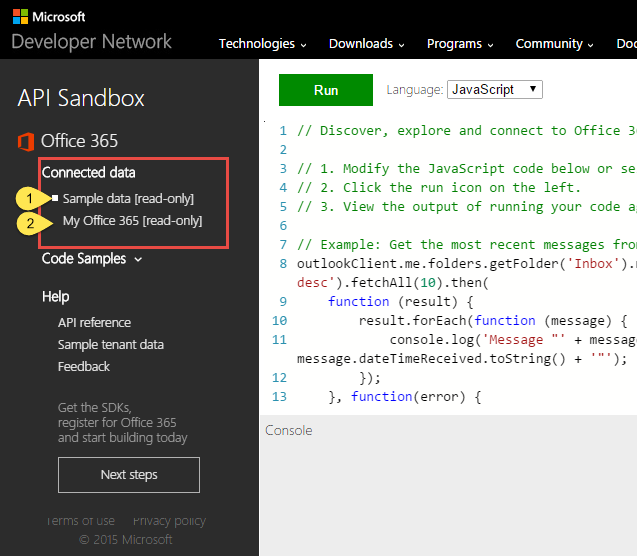
Task: Click the yellow callout marker number 2
Action: pyautogui.click(x=30, y=221)
